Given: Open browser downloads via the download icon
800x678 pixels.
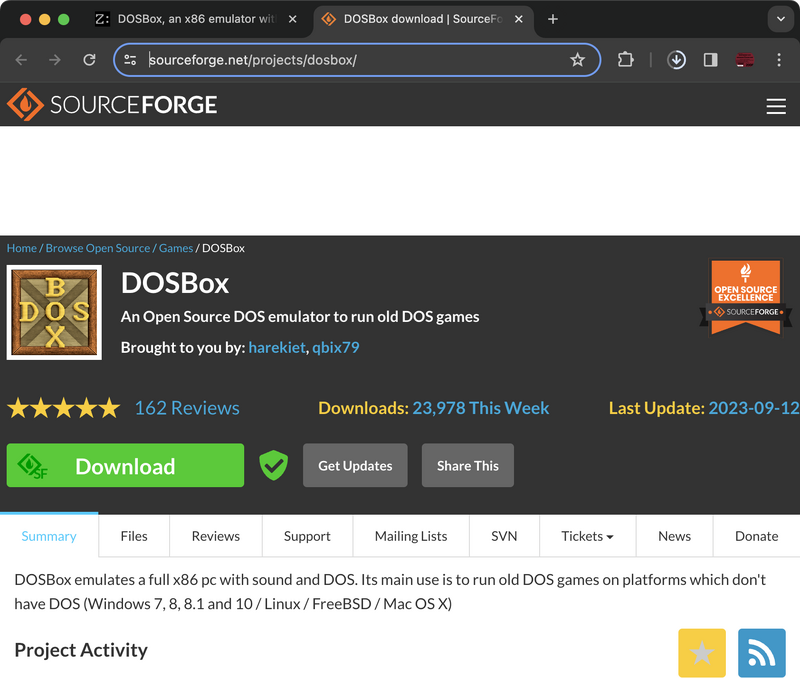Looking at the screenshot, I should (x=676, y=60).
